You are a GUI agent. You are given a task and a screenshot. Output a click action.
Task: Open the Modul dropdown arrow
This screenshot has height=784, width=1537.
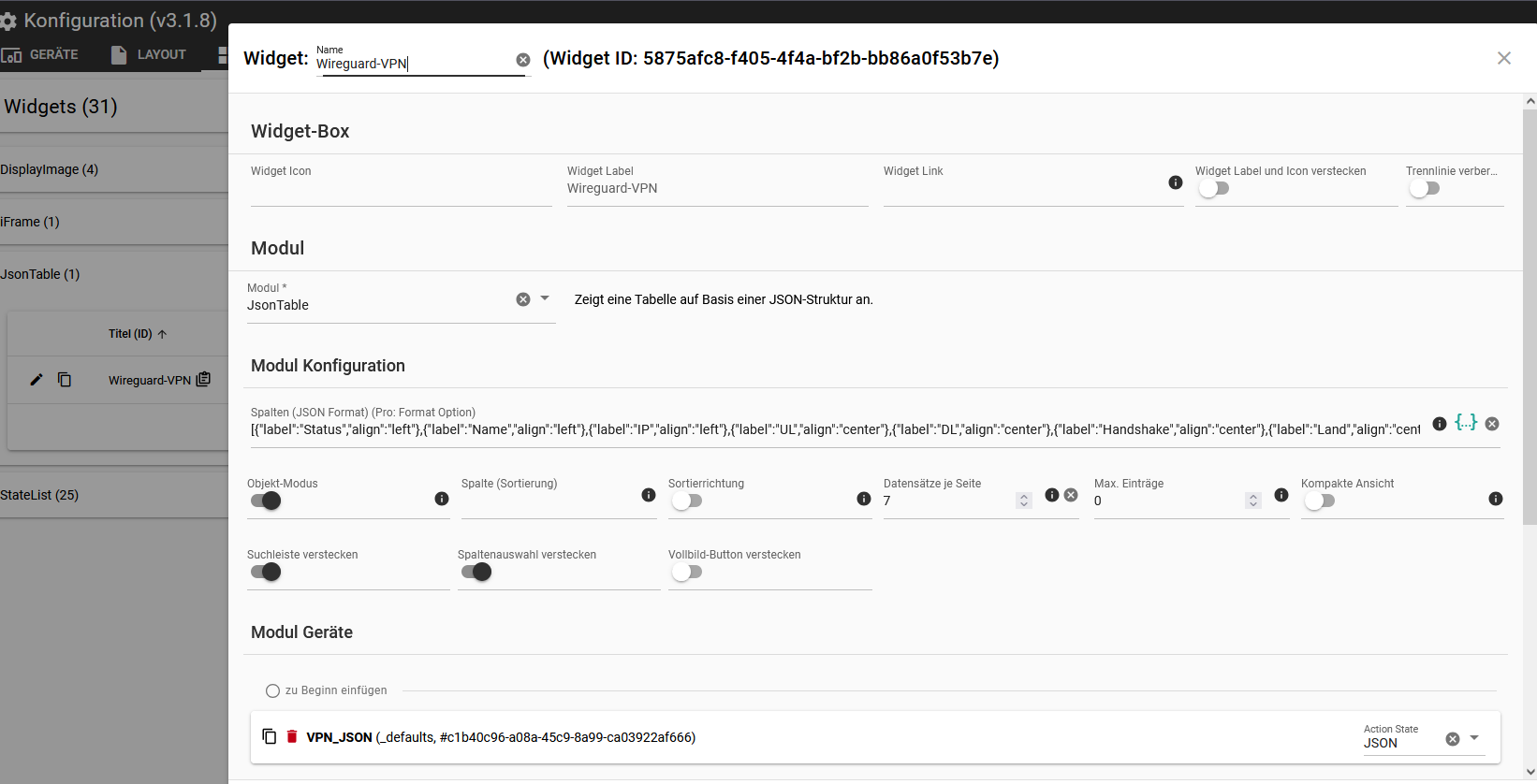pos(545,298)
